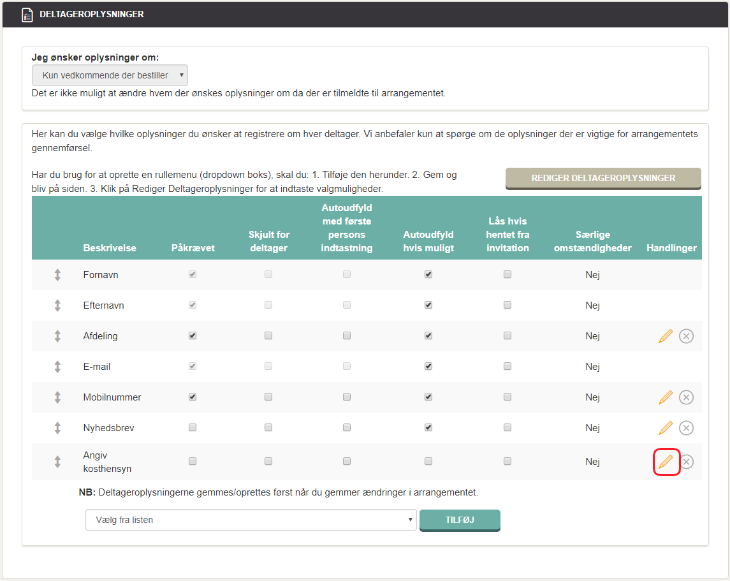Click the reorder arrows for Afdeling row
This screenshot has width=730, height=581.
[57, 336]
